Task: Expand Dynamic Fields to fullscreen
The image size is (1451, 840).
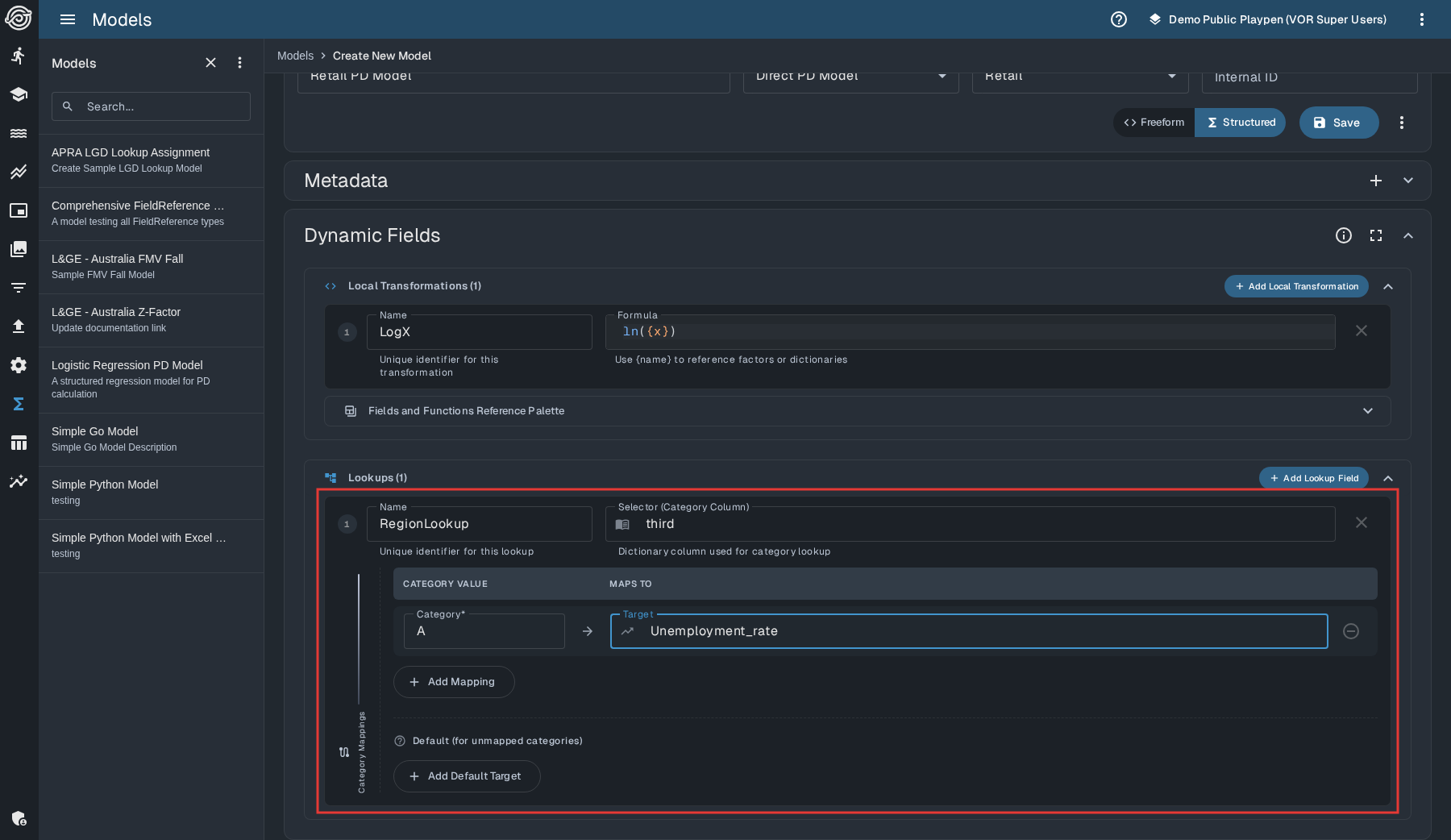Action: [1376, 235]
